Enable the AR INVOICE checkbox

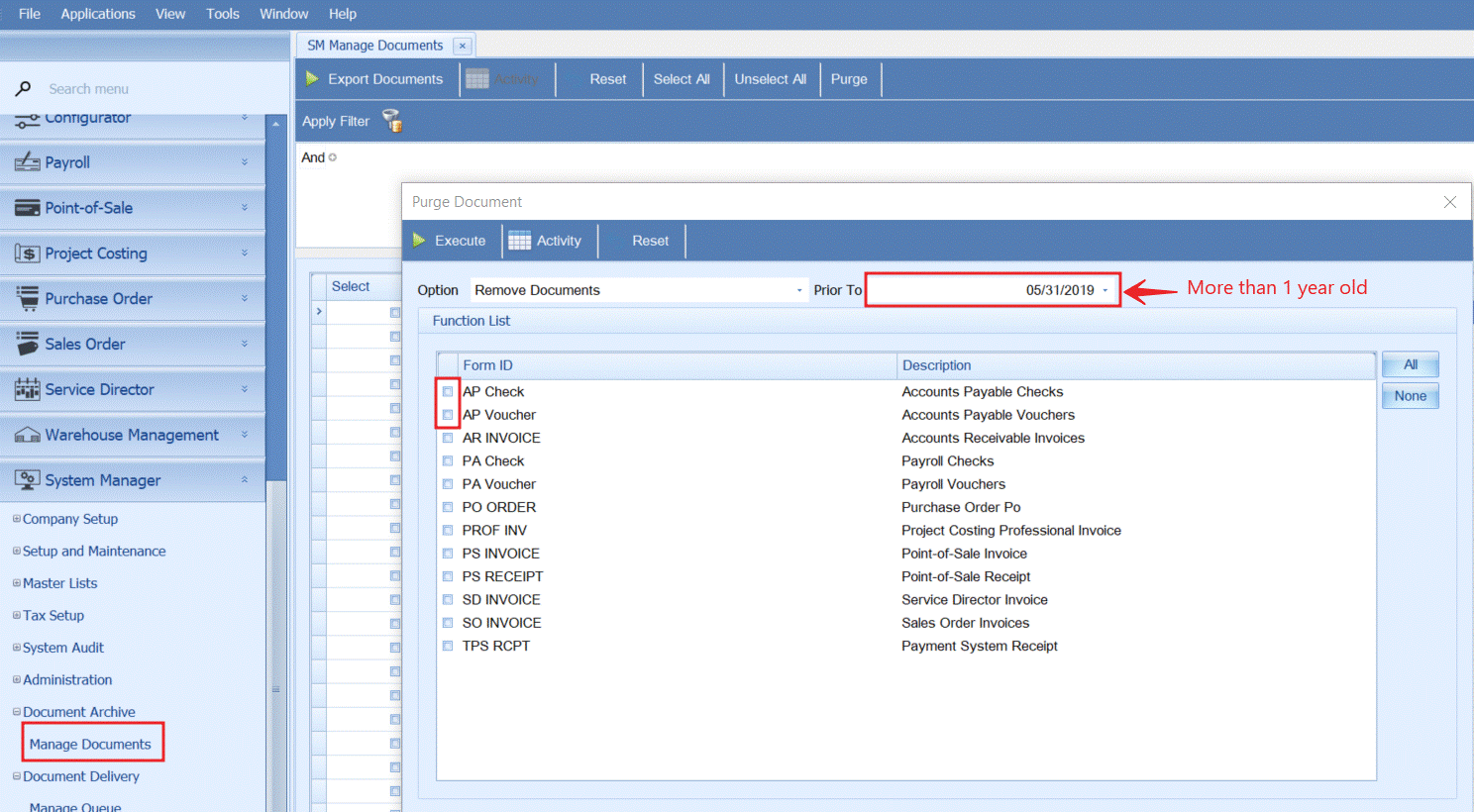pyautogui.click(x=448, y=438)
